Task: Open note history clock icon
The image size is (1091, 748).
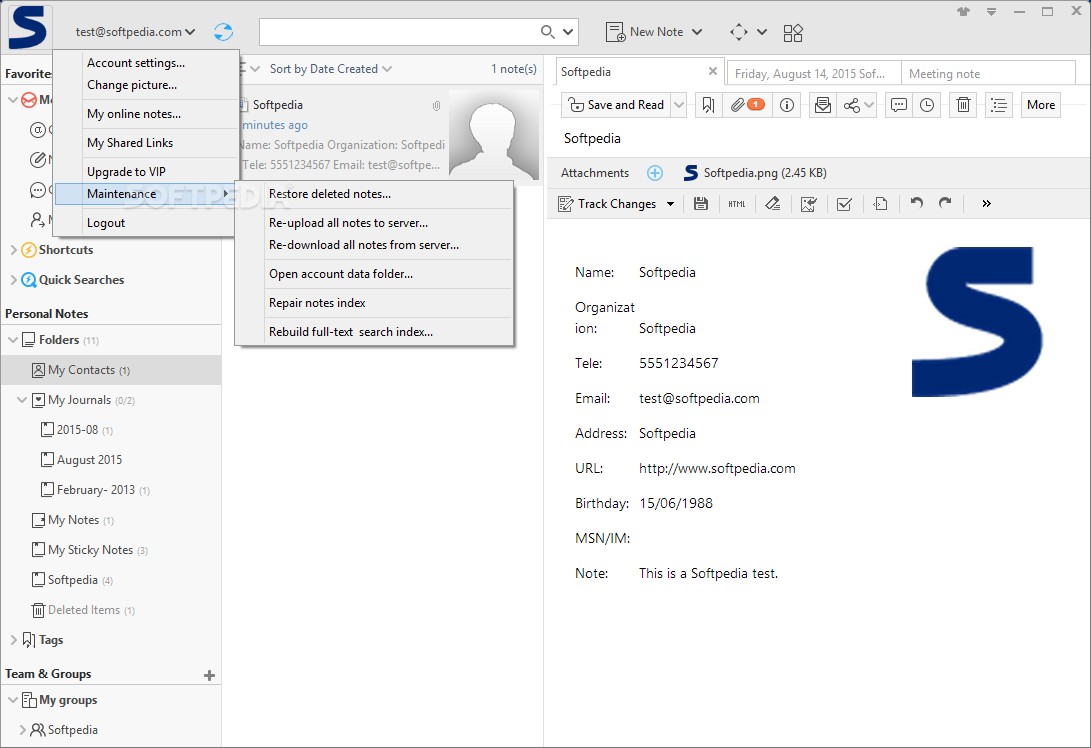Action: point(927,105)
